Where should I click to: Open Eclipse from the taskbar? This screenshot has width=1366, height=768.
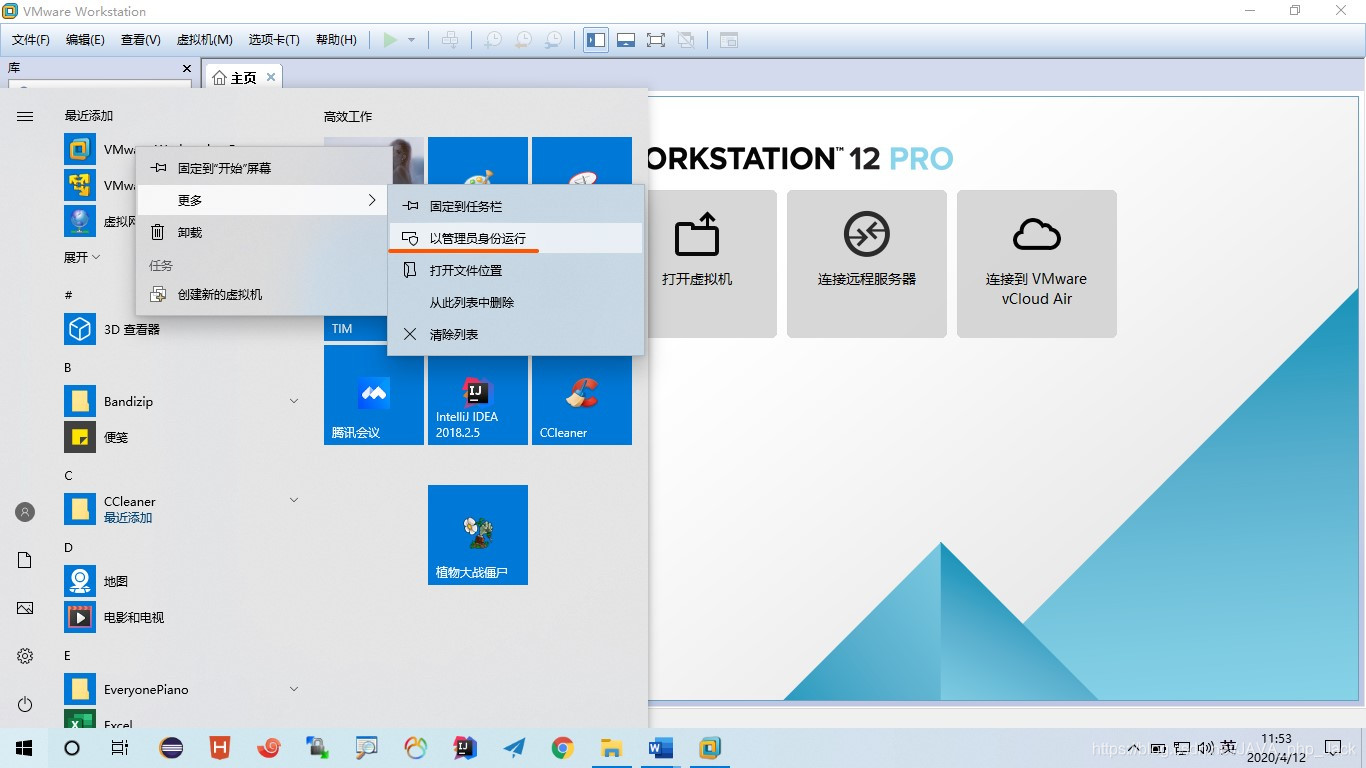pyautogui.click(x=171, y=747)
